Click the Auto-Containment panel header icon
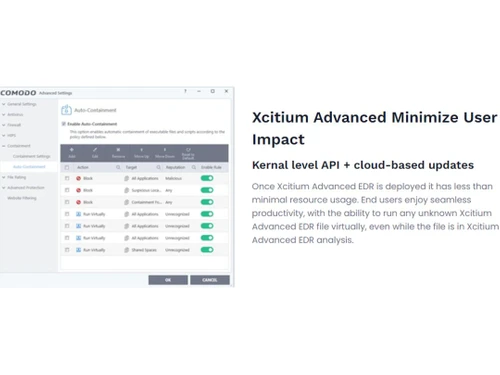 (66, 110)
